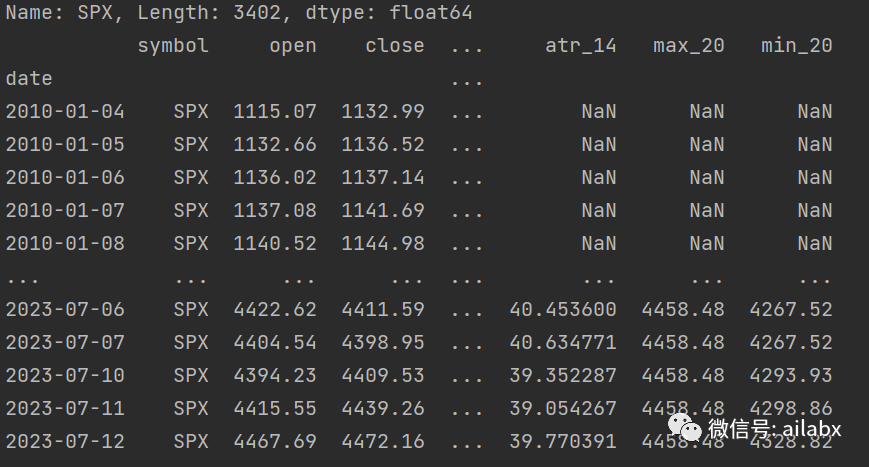Click 'Name: SPX,' in the summary line

coord(65,13)
